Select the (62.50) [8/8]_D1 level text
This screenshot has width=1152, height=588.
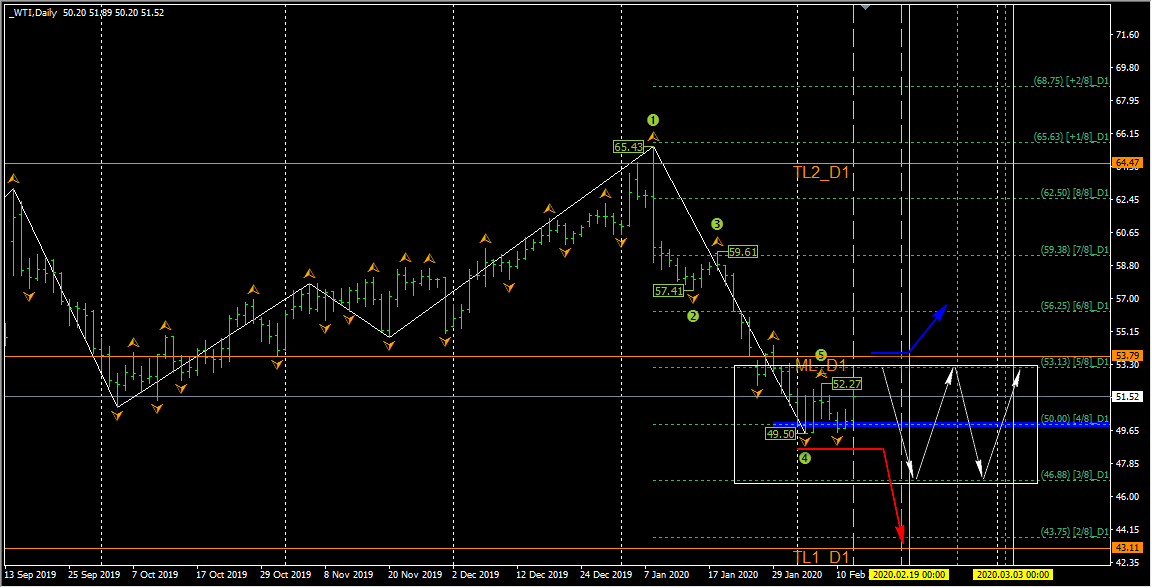click(x=1074, y=193)
